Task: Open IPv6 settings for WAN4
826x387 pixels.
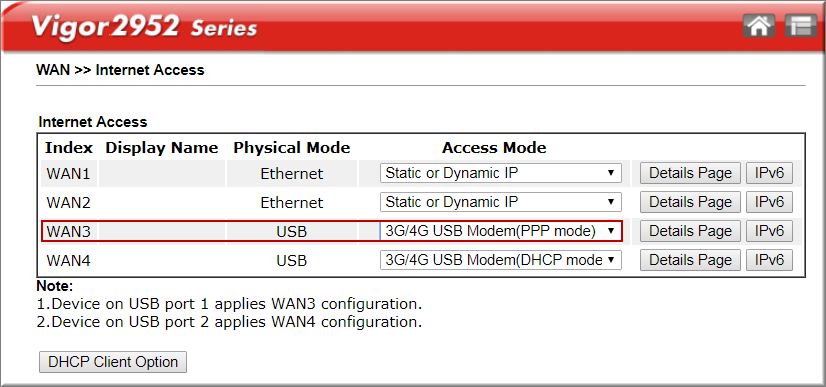Action: tap(769, 260)
